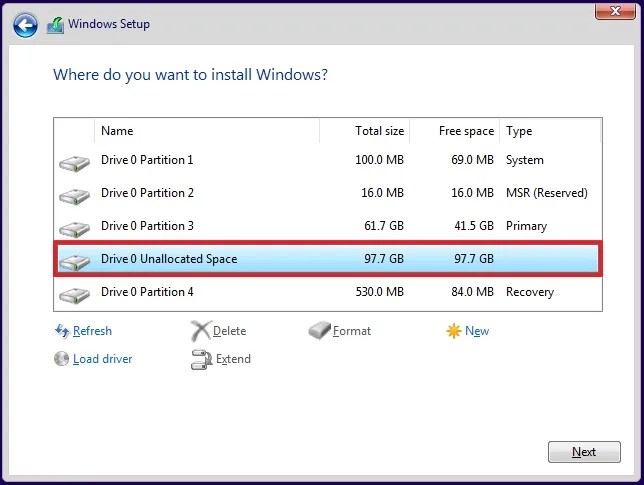Select Drive 0 Partition 1 row name

click(147, 160)
